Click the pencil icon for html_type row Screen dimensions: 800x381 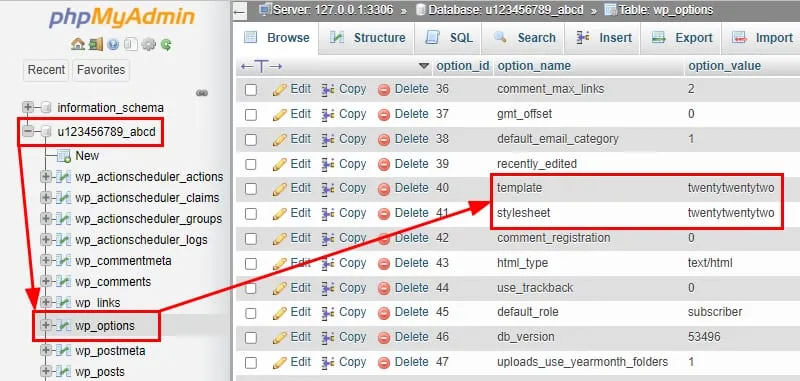coord(280,264)
